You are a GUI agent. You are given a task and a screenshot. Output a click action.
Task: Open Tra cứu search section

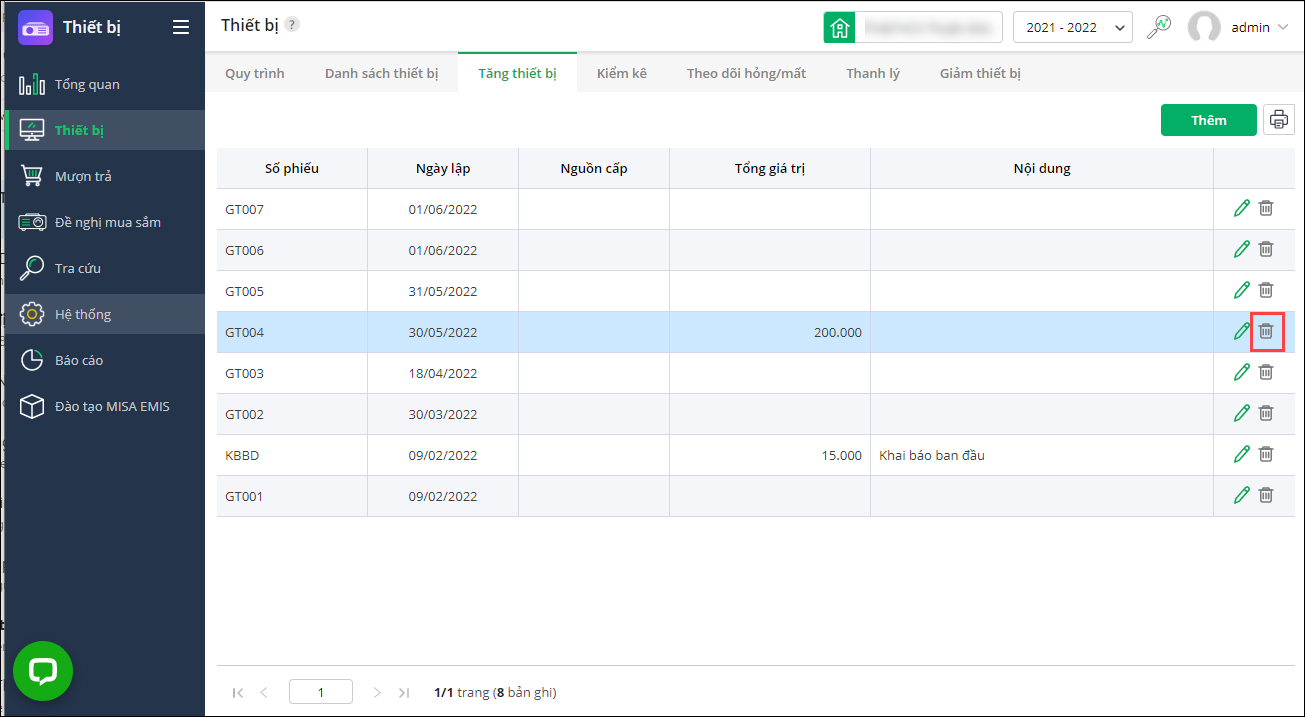point(104,268)
